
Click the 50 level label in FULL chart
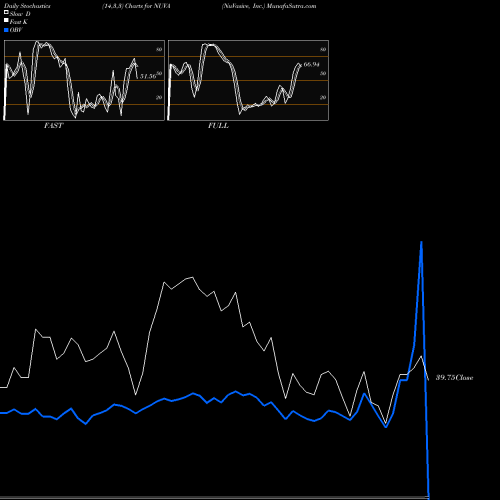click(323, 73)
